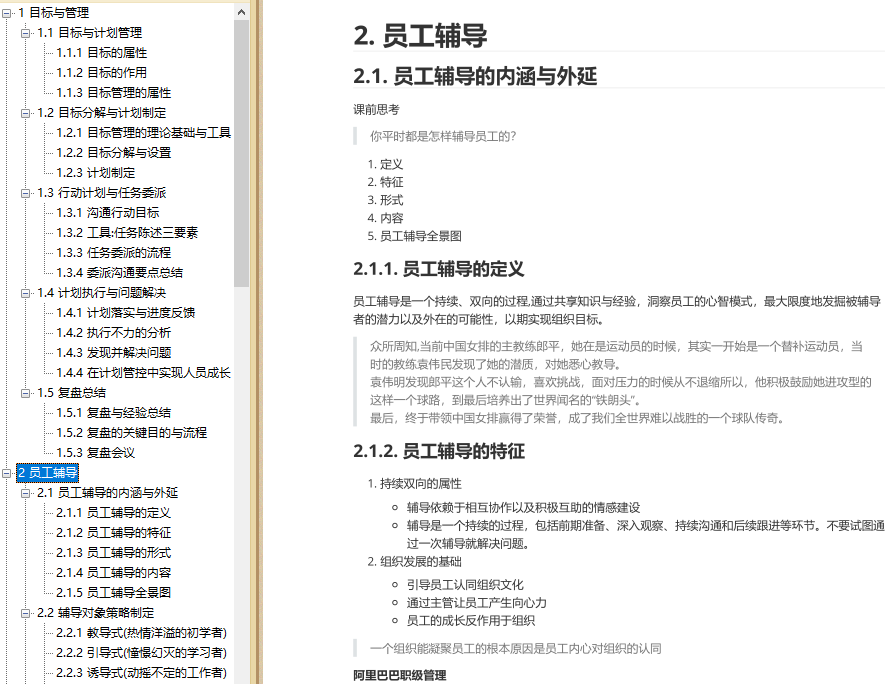
Task: Select highlighted '2 员工辅导' entry
Action: point(48,473)
